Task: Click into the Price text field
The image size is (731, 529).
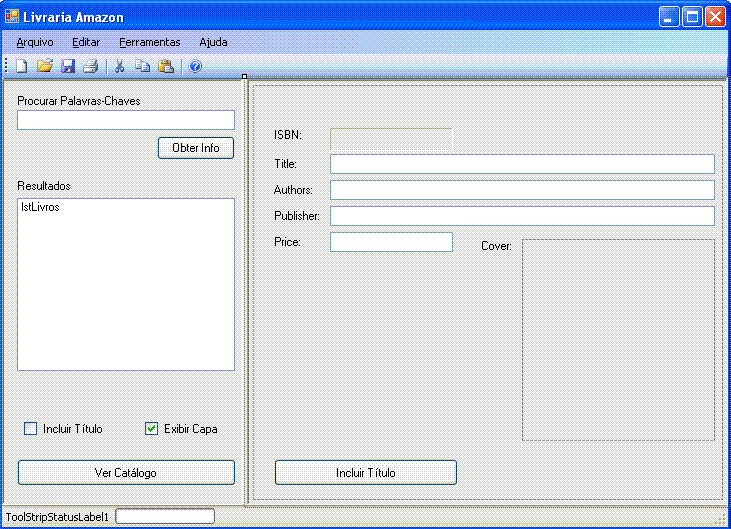Action: point(391,242)
